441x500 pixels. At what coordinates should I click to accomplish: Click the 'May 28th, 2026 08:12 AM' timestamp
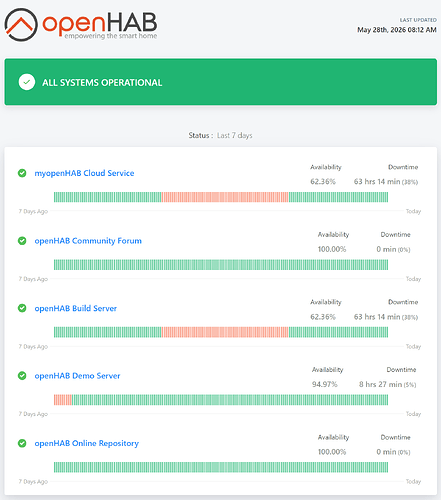coord(397,30)
